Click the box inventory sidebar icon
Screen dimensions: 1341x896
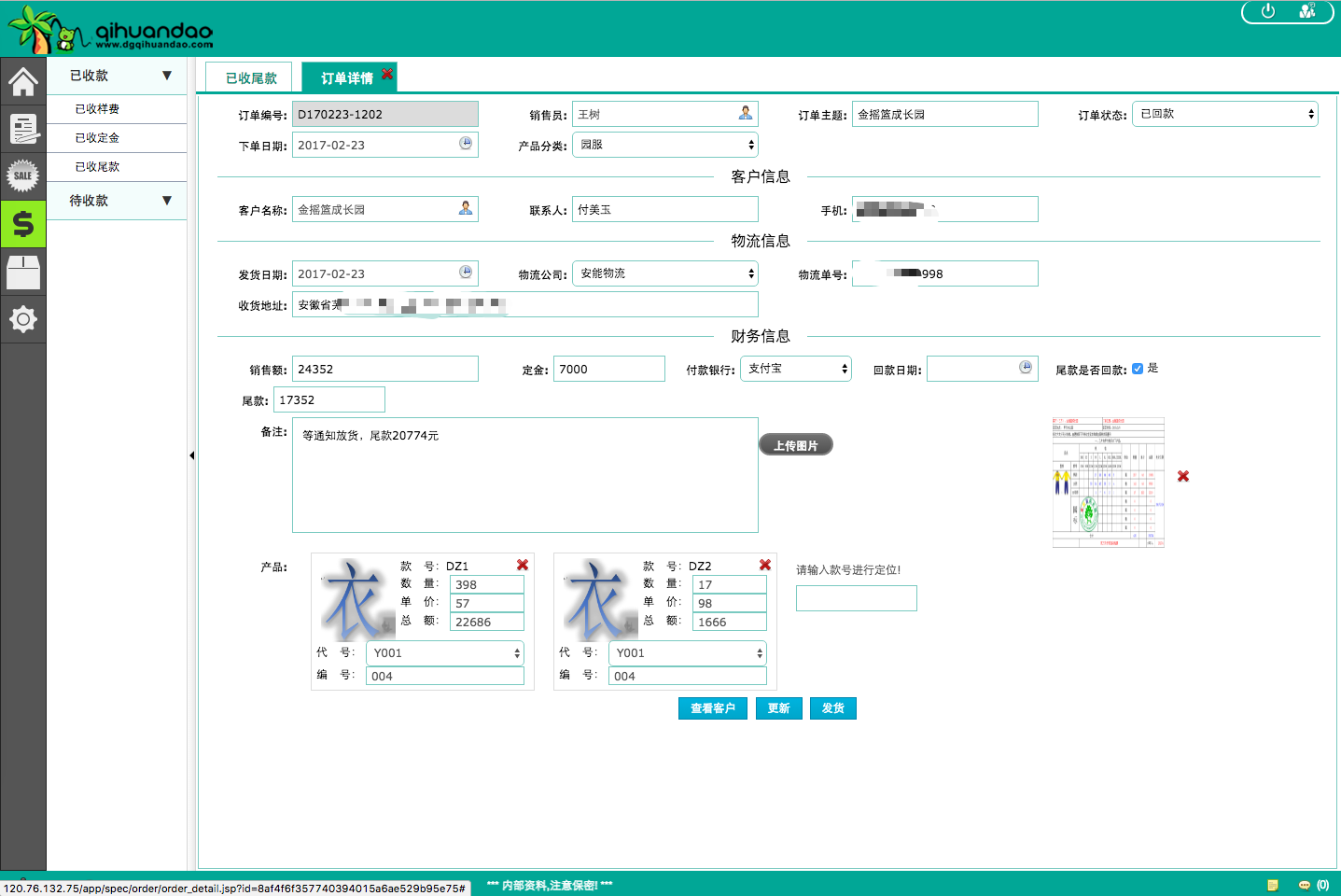click(x=23, y=272)
